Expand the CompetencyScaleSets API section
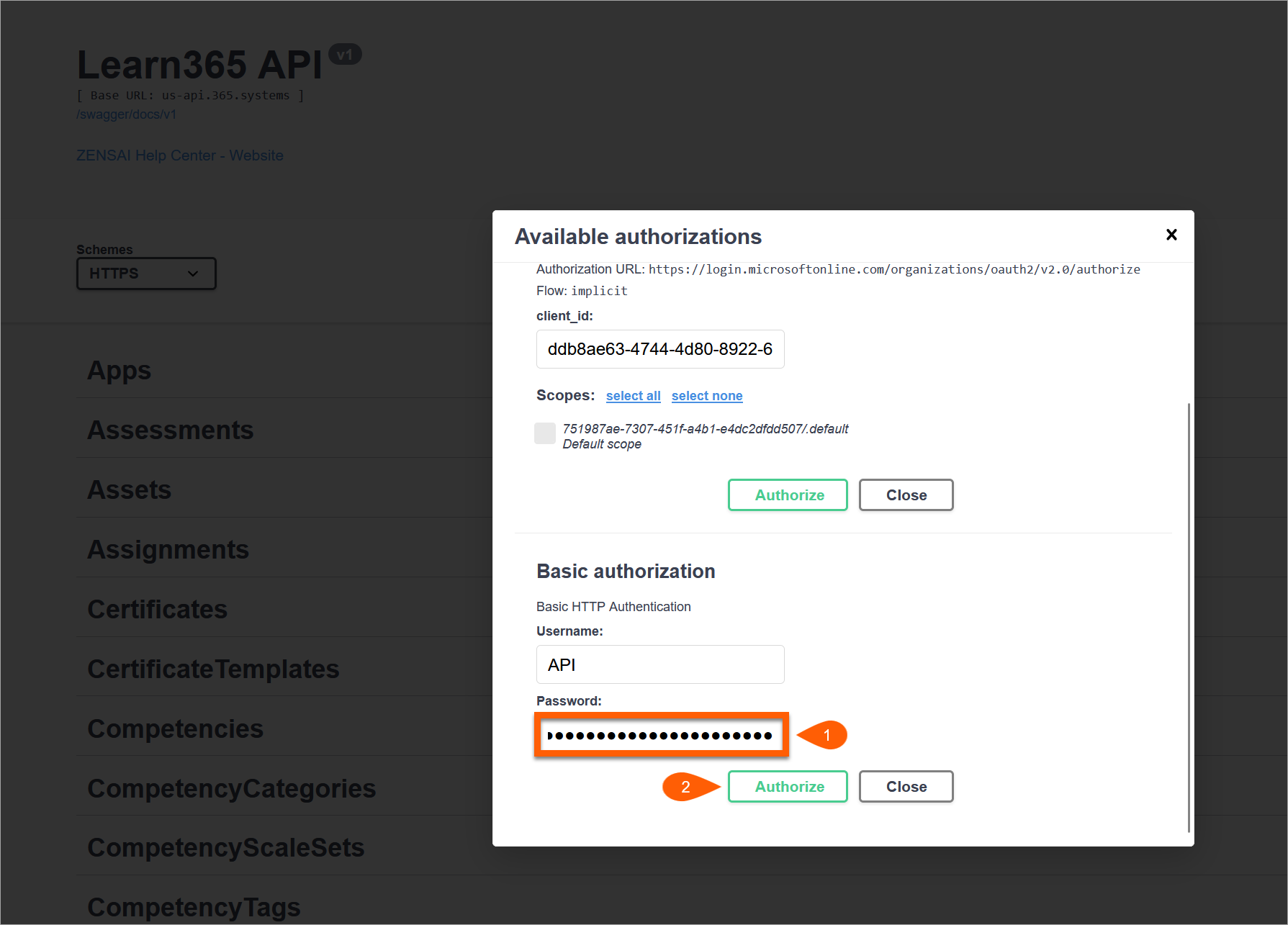The image size is (1288, 925). (225, 847)
